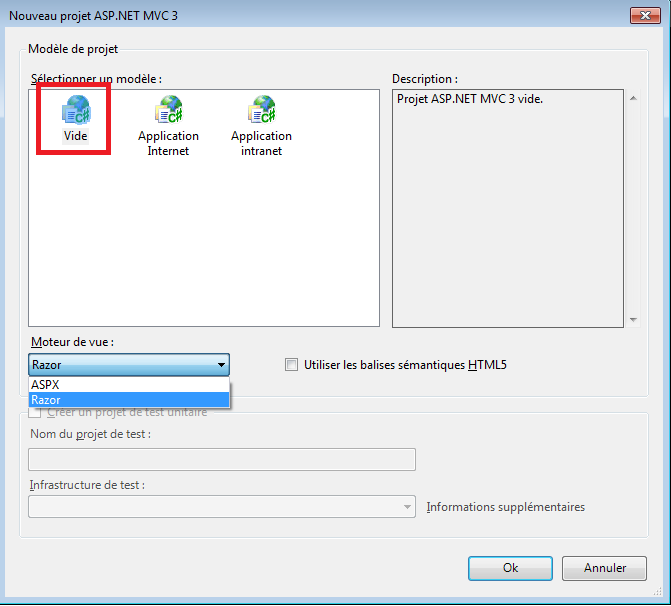
Task: Click the Description scrollbar down arrow
Action: coord(633,320)
